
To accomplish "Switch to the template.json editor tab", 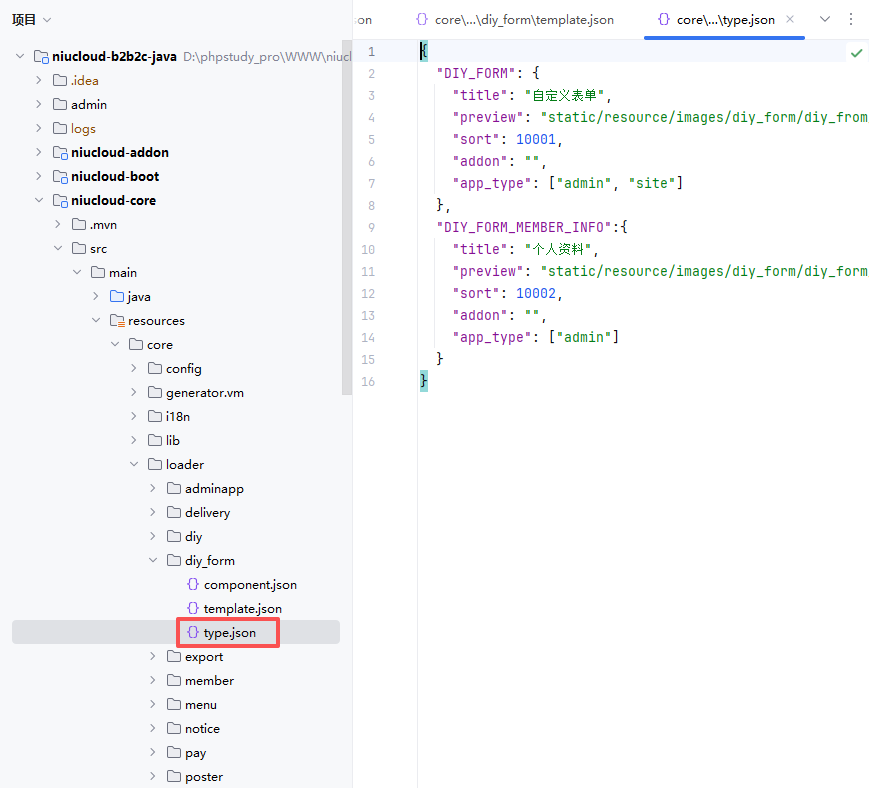I will coord(515,20).
